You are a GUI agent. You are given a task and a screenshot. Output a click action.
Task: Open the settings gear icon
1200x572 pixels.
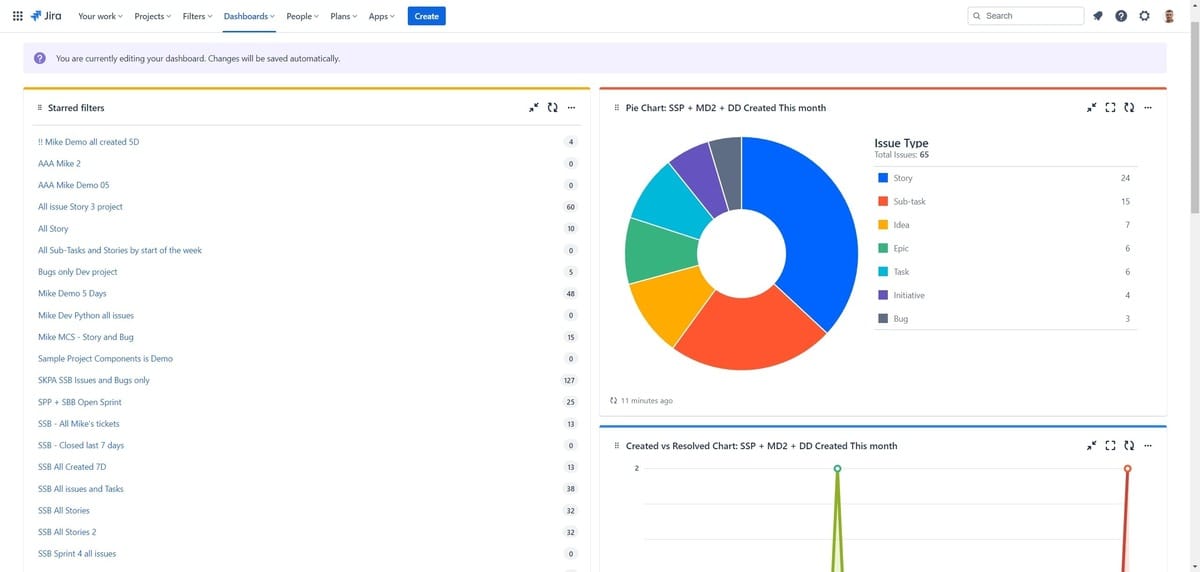1144,16
